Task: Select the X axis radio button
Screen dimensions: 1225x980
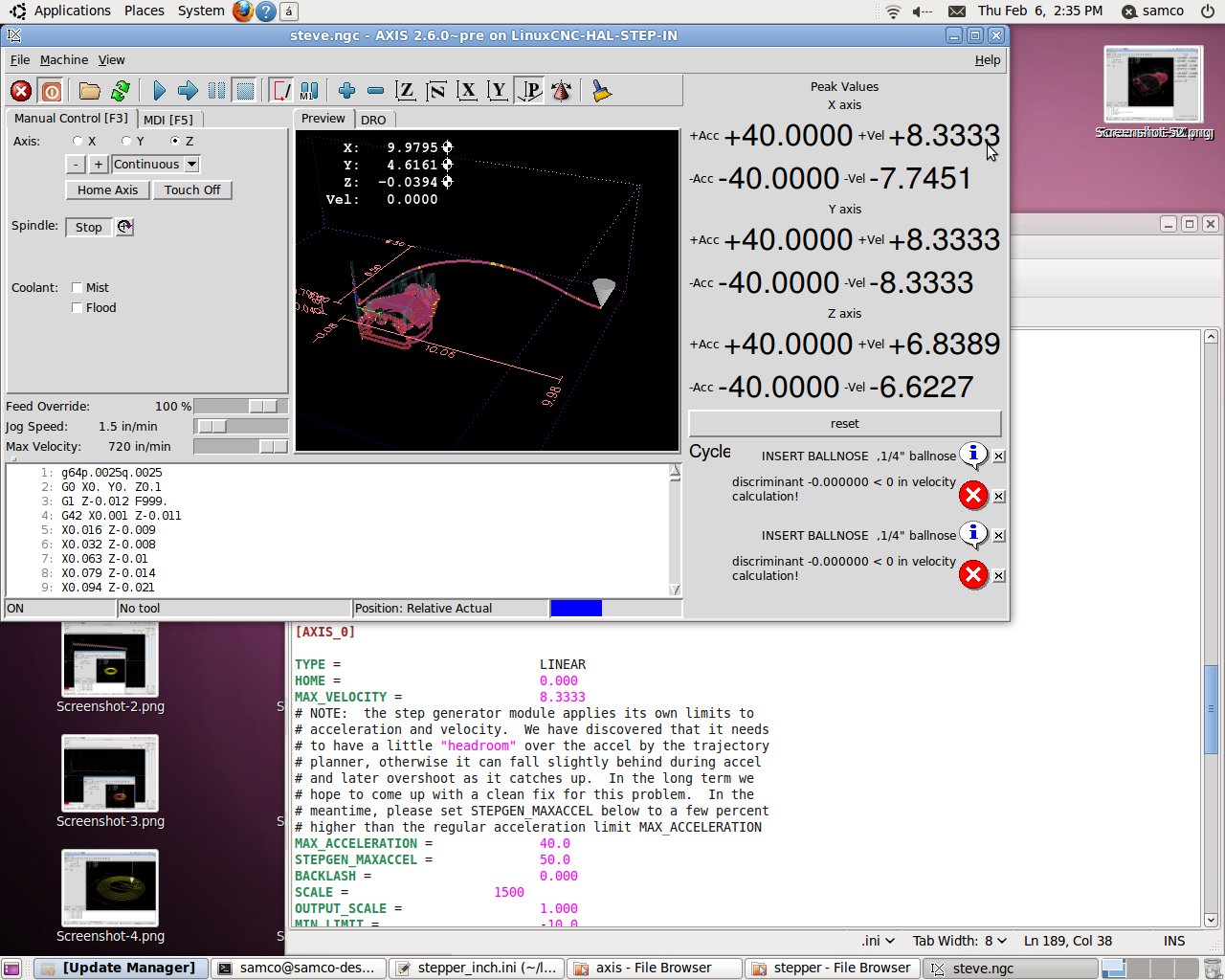Action: [x=78, y=141]
